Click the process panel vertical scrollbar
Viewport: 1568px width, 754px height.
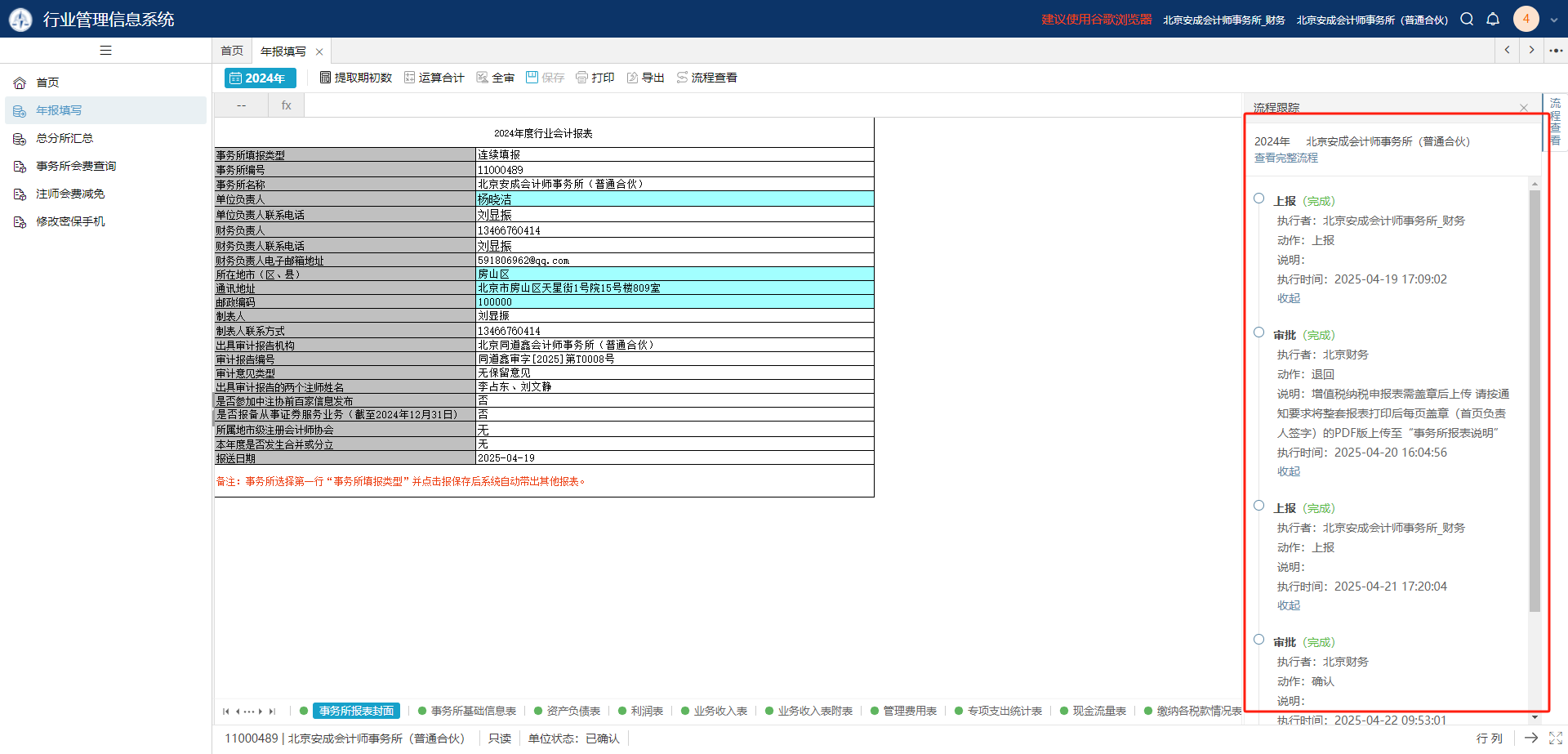1535,400
